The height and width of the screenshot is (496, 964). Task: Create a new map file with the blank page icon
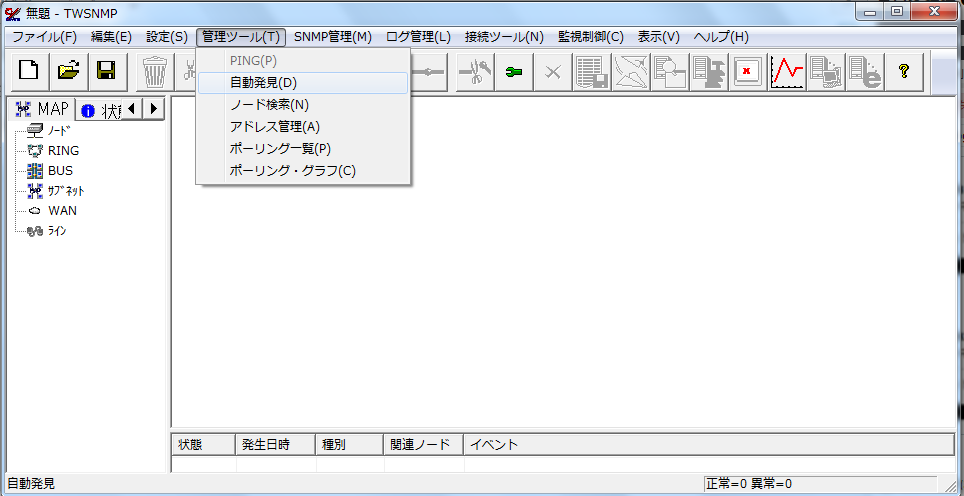click(x=29, y=72)
